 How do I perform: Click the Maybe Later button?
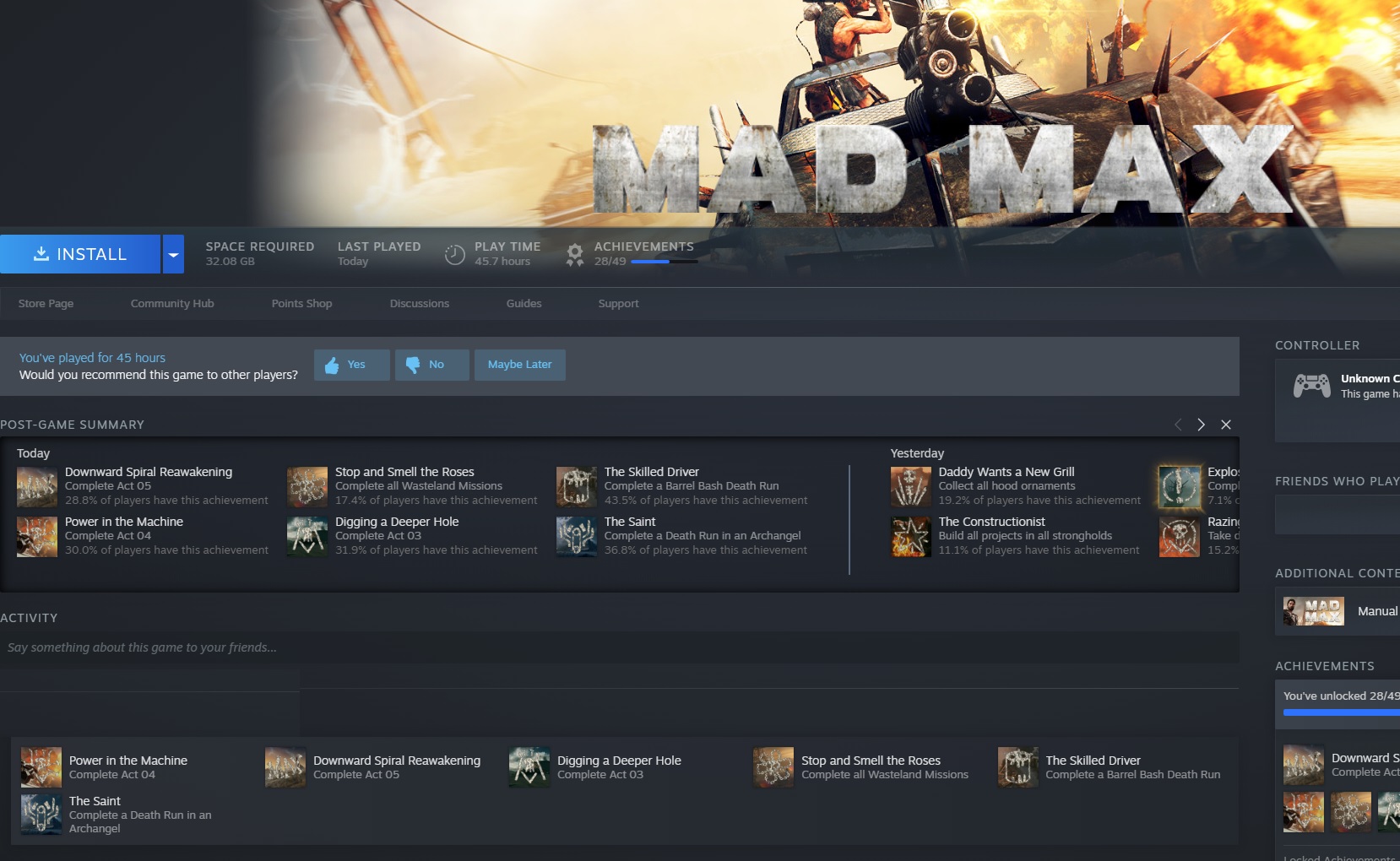[519, 365]
